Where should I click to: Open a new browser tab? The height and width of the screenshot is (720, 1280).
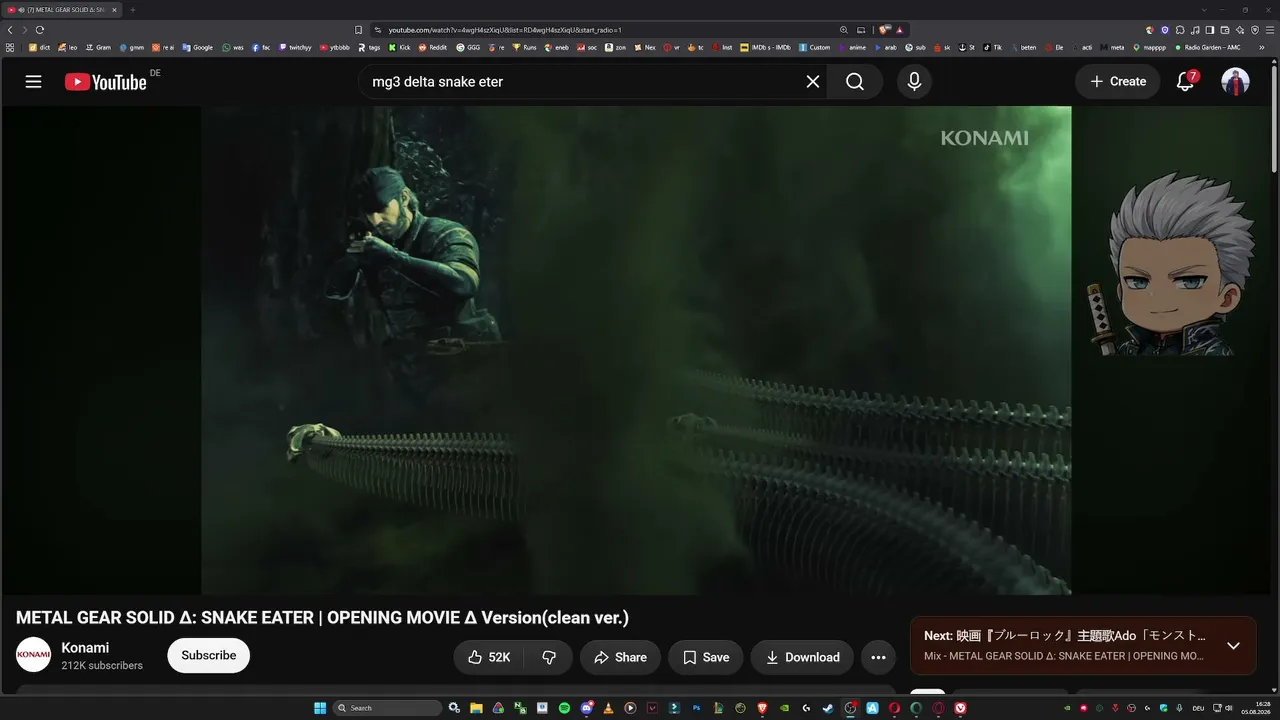(x=132, y=10)
